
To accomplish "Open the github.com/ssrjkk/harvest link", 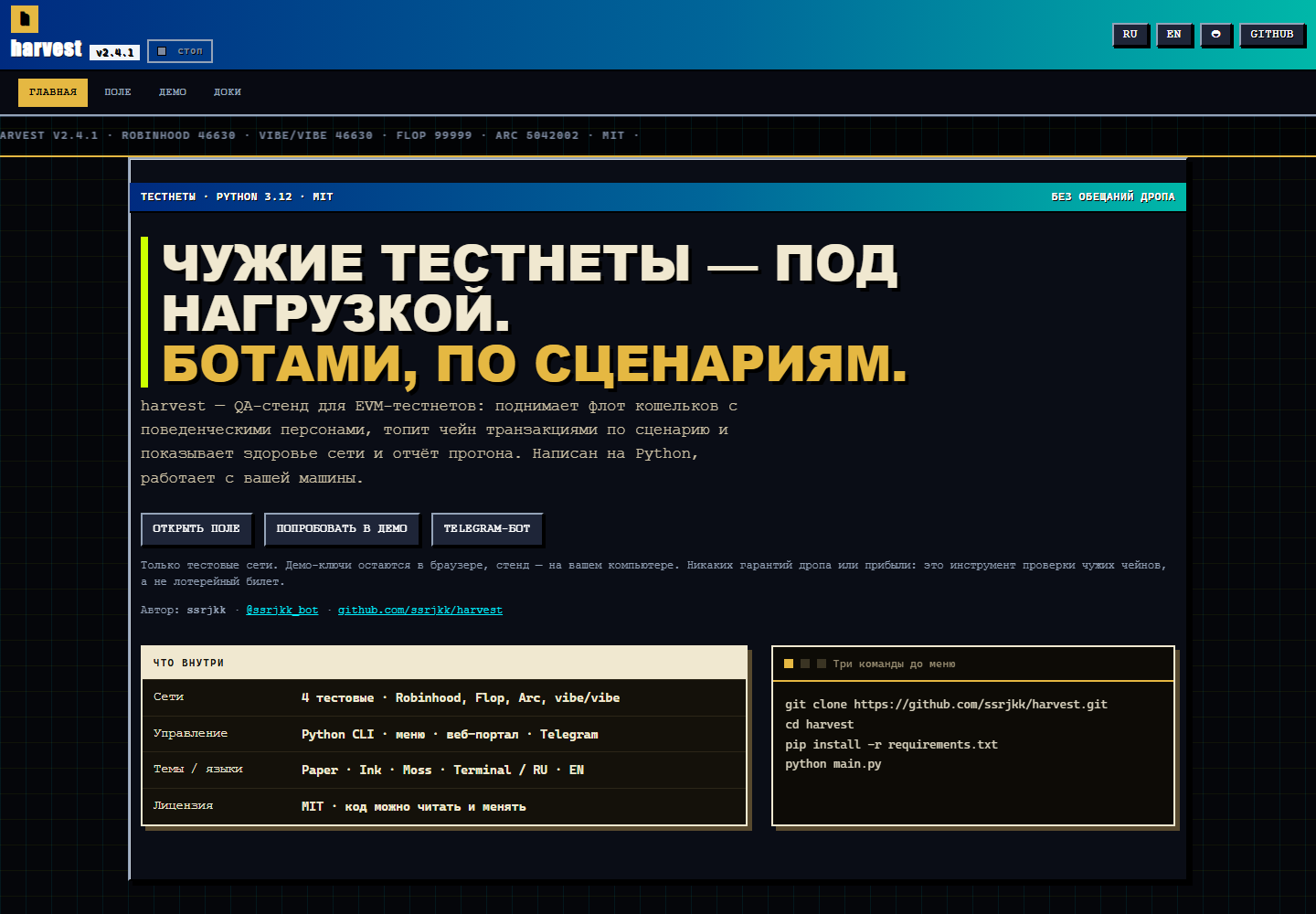I will click(420, 610).
